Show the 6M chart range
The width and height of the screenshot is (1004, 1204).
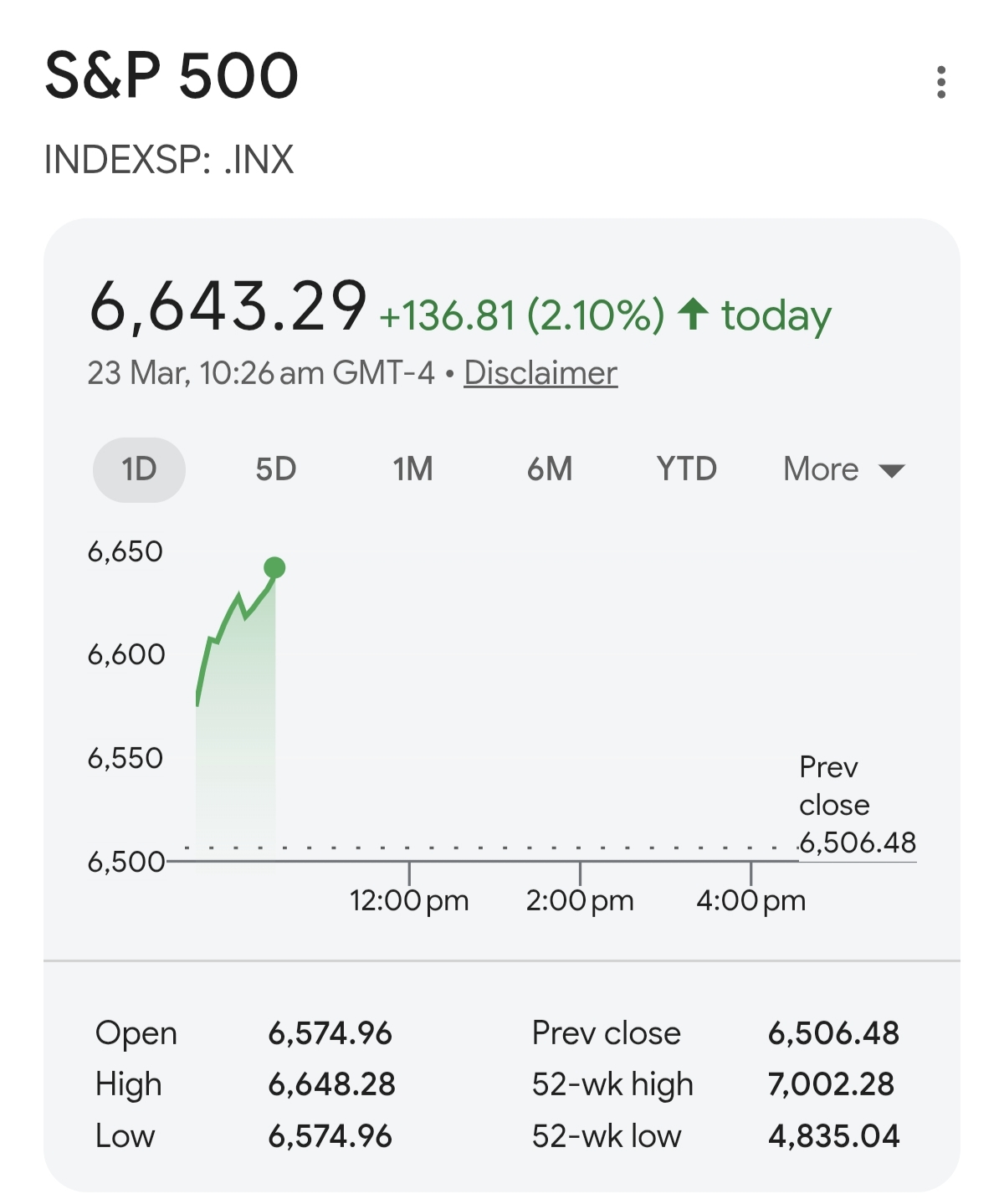[550, 469]
